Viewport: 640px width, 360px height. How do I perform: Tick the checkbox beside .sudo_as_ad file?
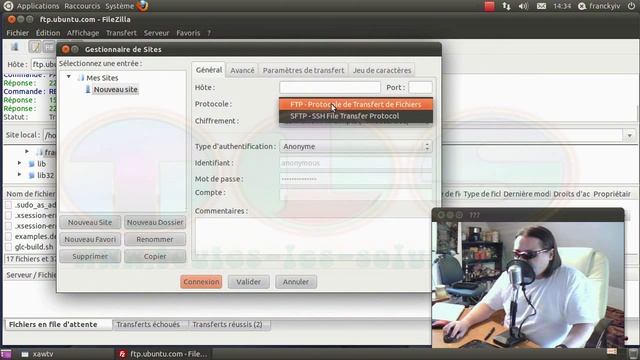[9, 205]
